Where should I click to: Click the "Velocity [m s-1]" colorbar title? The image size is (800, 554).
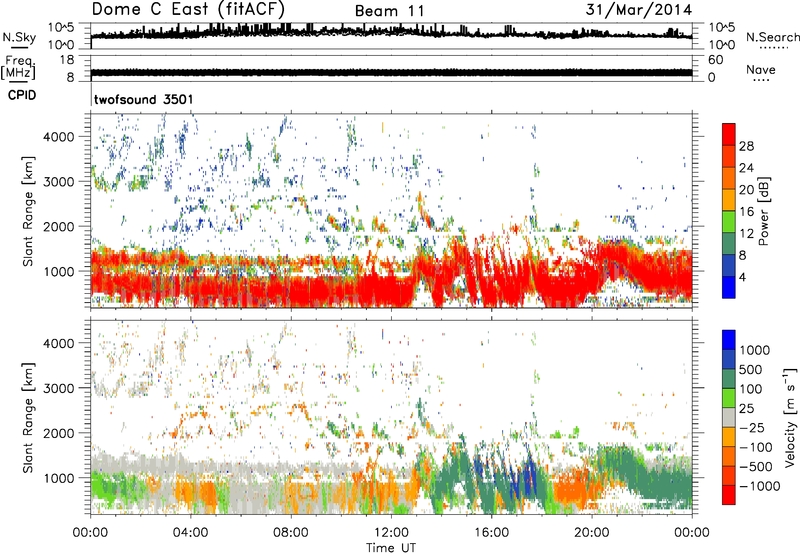pyautogui.click(x=790, y=416)
